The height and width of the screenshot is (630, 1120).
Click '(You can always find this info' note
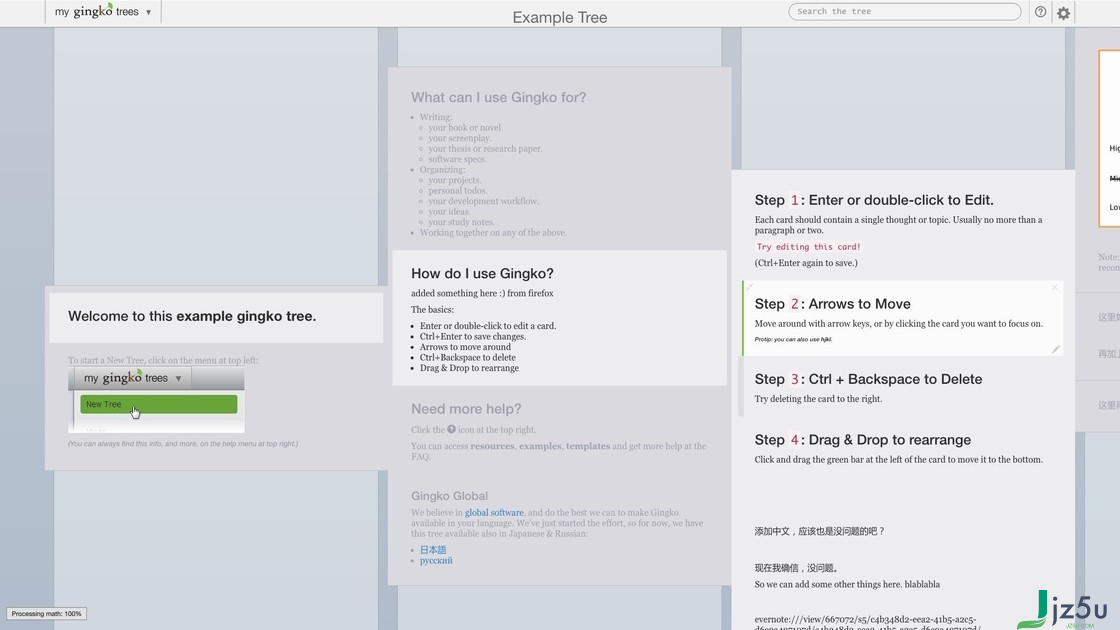tap(183, 444)
